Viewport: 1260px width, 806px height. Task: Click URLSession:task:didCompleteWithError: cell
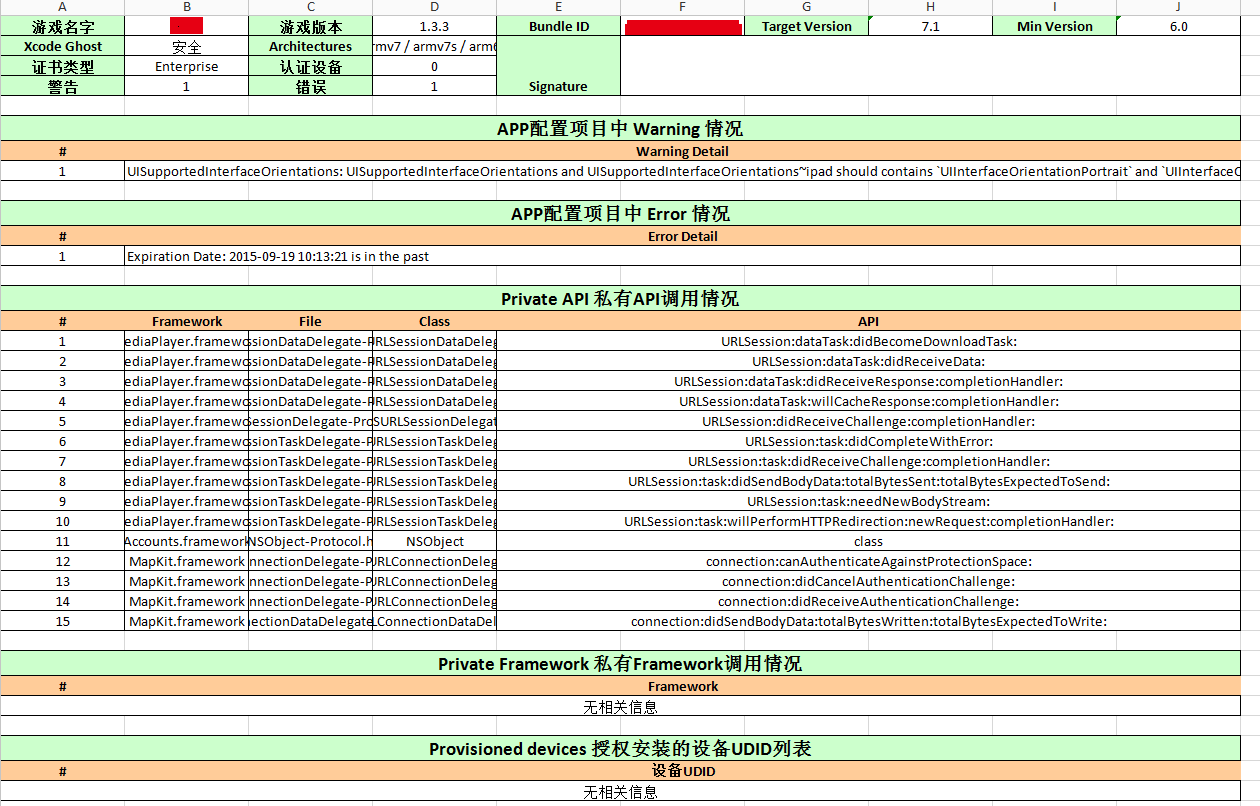click(x=868, y=441)
